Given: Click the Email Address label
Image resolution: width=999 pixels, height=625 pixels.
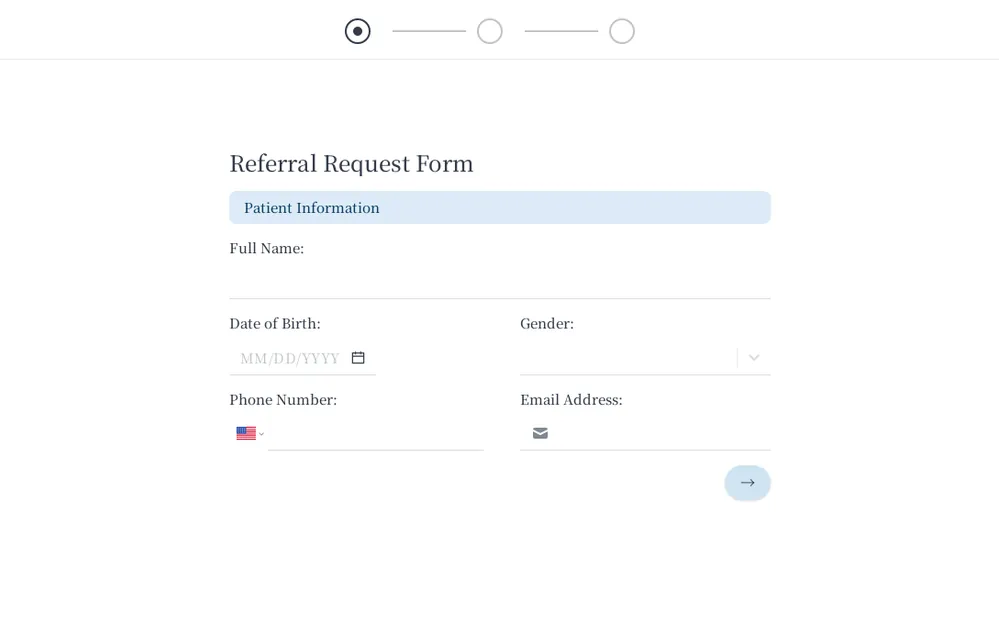Looking at the screenshot, I should tap(571, 400).
